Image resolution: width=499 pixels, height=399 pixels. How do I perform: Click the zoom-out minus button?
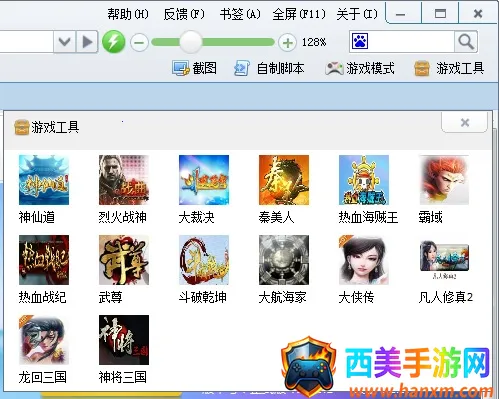[x=139, y=43]
